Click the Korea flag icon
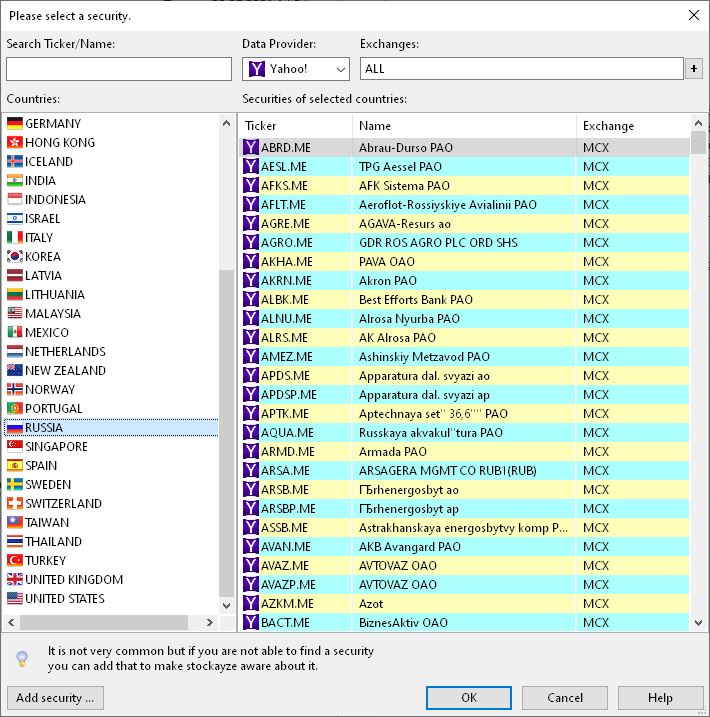Screen dimensions: 710x717 [x=15, y=257]
